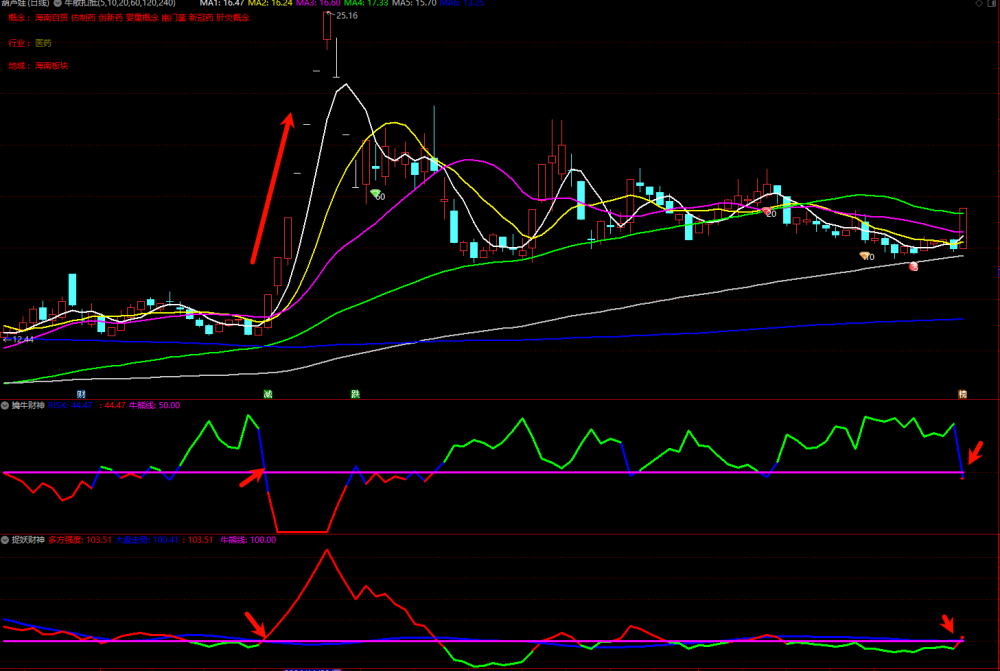1000x671 pixels.
Task: Click the 25.16 high price label
Action: [347, 15]
